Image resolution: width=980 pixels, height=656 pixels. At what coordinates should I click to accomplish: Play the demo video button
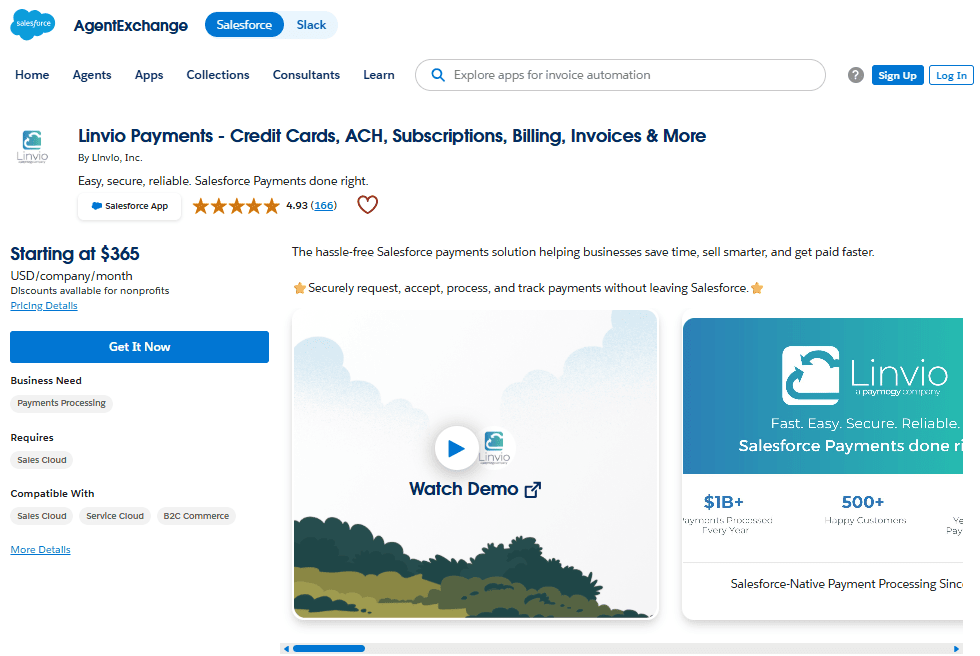[x=456, y=448]
